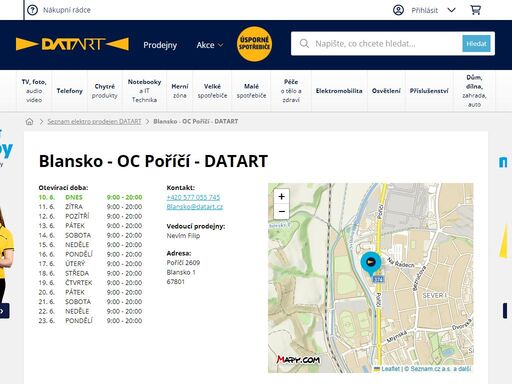Click the 19. 6. ČTVRTEK hours row
512x384 pixels.
90,283
